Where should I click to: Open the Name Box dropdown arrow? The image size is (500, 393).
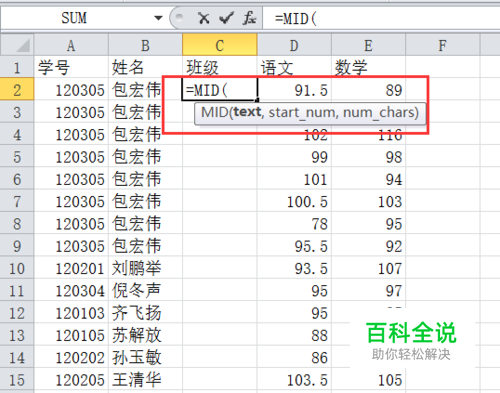[x=158, y=18]
